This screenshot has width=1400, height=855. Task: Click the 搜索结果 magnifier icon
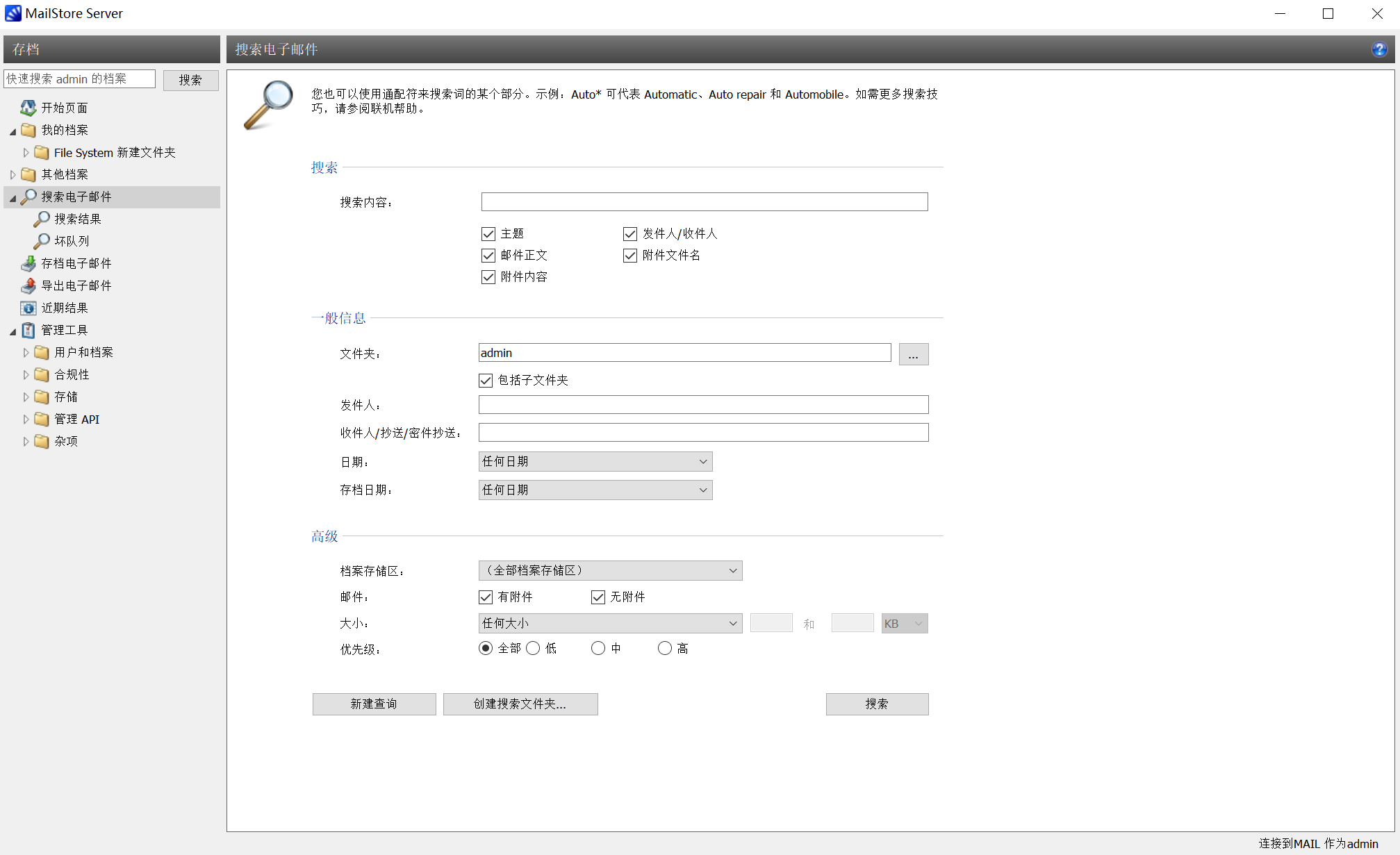click(42, 219)
